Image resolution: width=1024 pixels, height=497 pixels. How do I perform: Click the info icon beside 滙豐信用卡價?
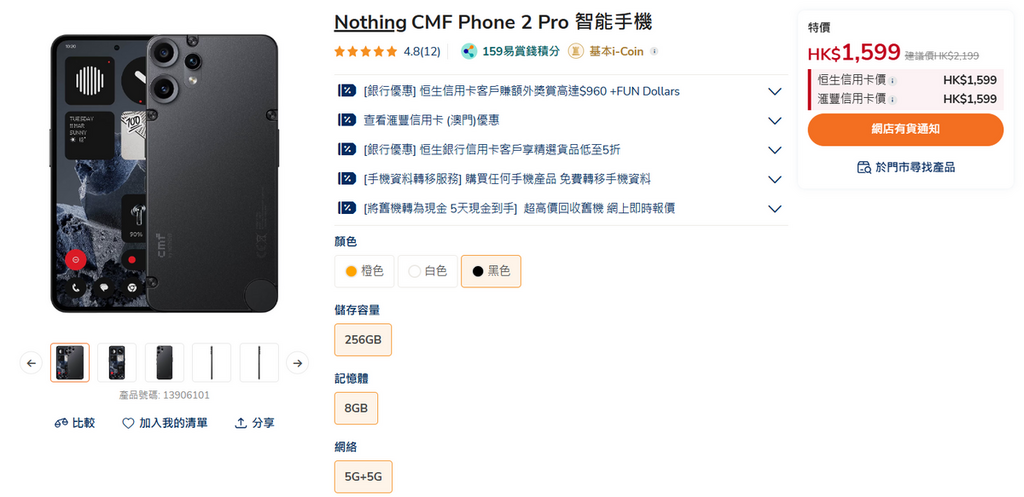click(893, 99)
